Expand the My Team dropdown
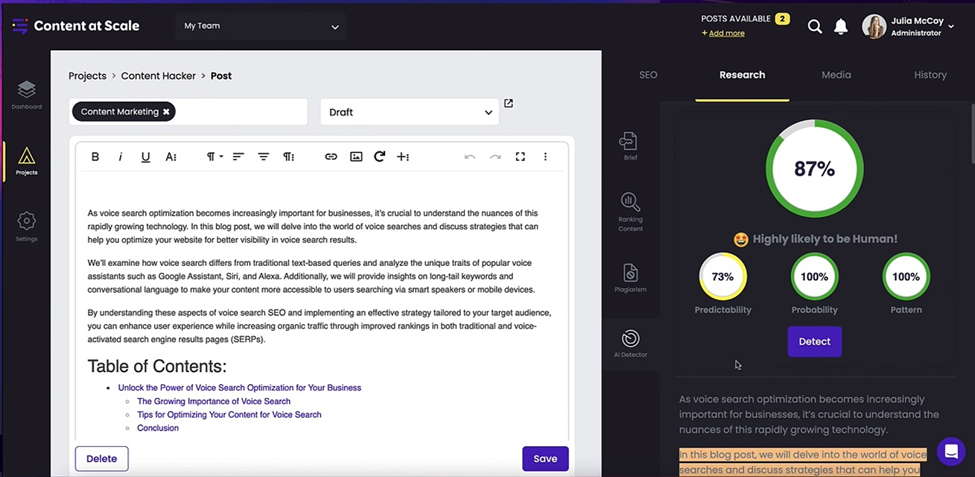 pos(260,27)
